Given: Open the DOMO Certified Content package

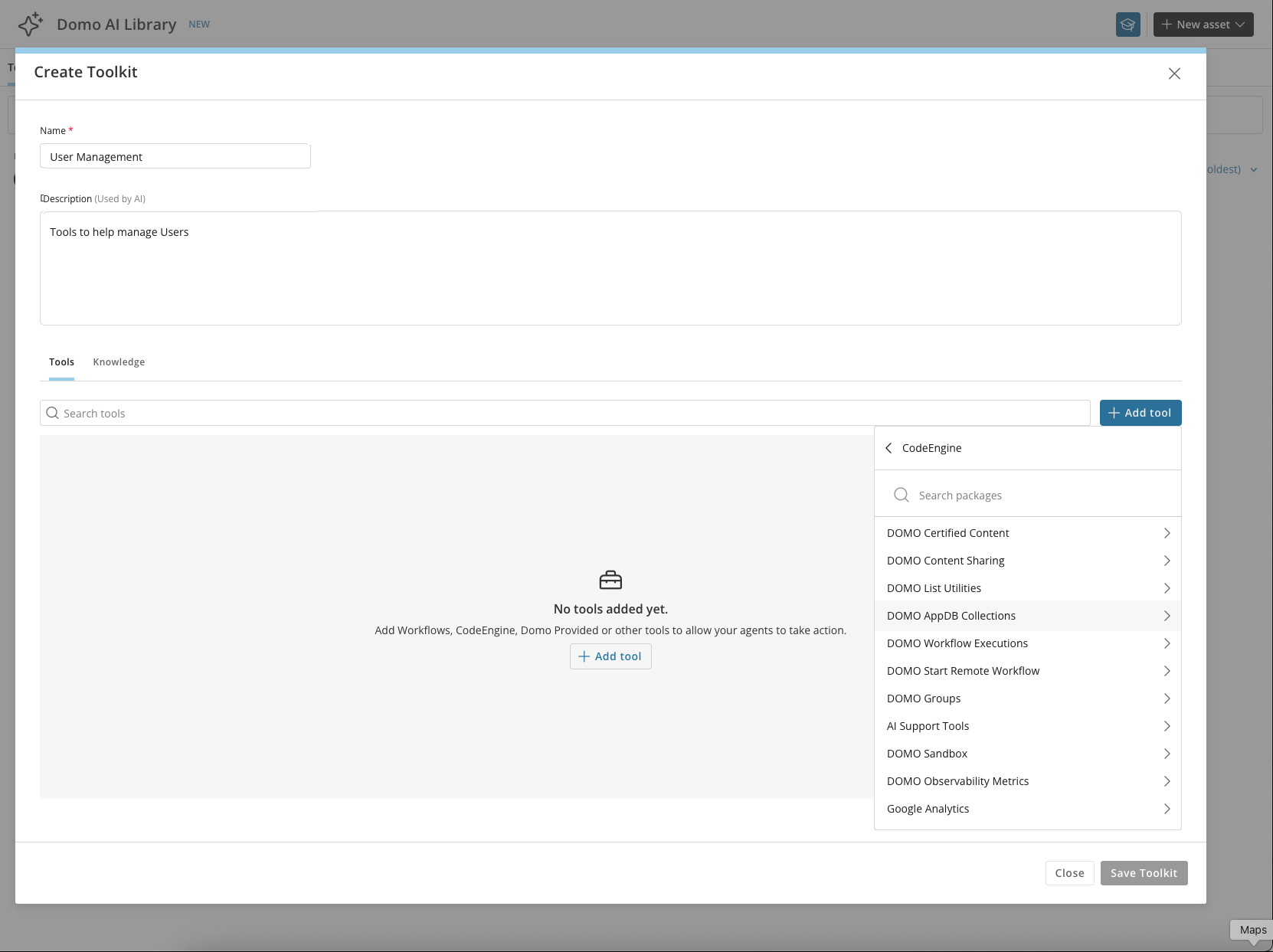Looking at the screenshot, I should pos(1028,533).
